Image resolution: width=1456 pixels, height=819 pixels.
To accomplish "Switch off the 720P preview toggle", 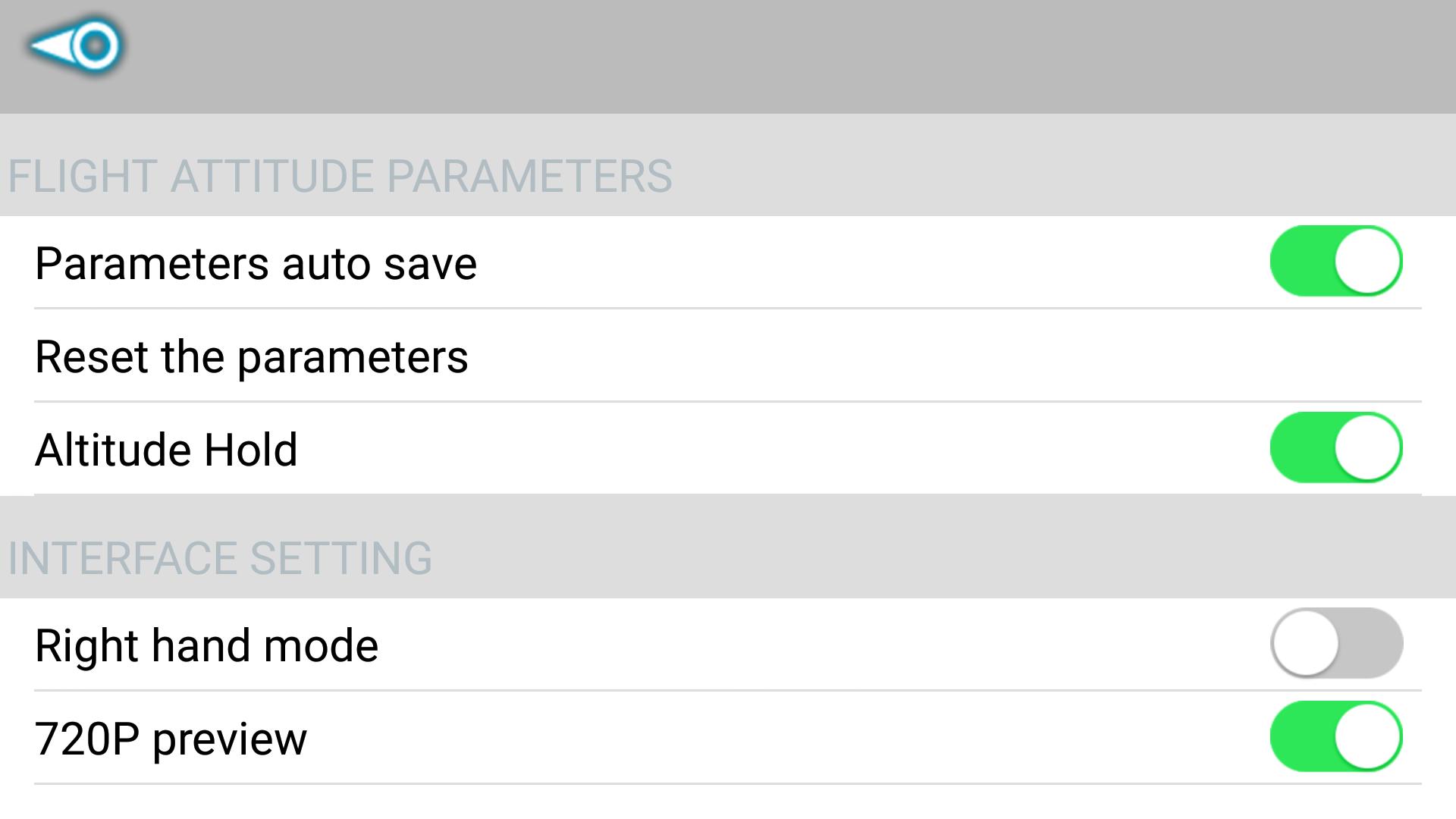I will (x=1336, y=736).
